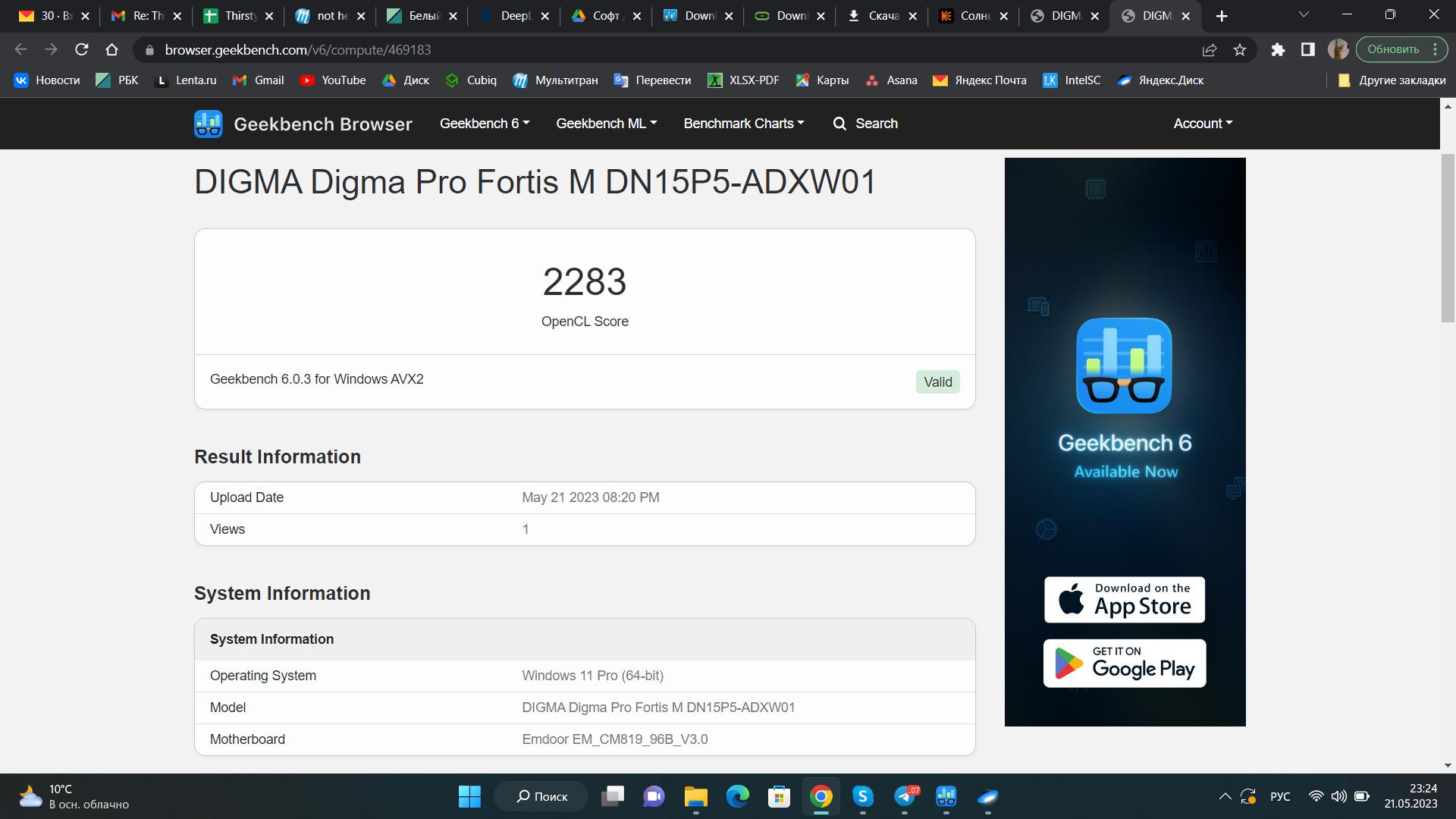This screenshot has width=1456, height=819.
Task: Click the 2283 OpenCL score number
Action: [585, 282]
